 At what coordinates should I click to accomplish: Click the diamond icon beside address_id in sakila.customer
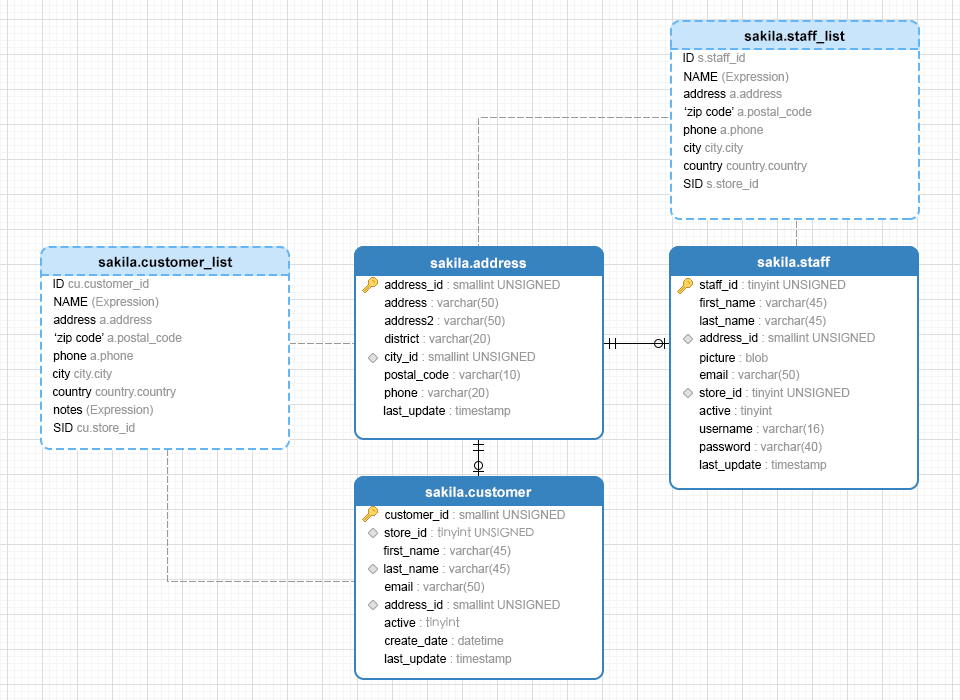tap(372, 605)
